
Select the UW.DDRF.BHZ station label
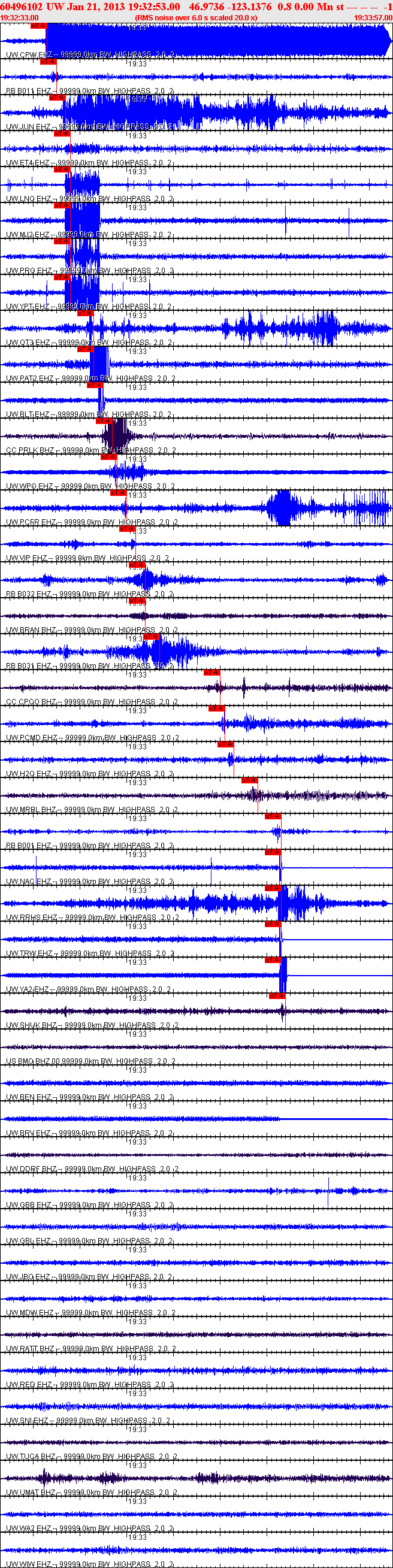[x=31, y=1168]
